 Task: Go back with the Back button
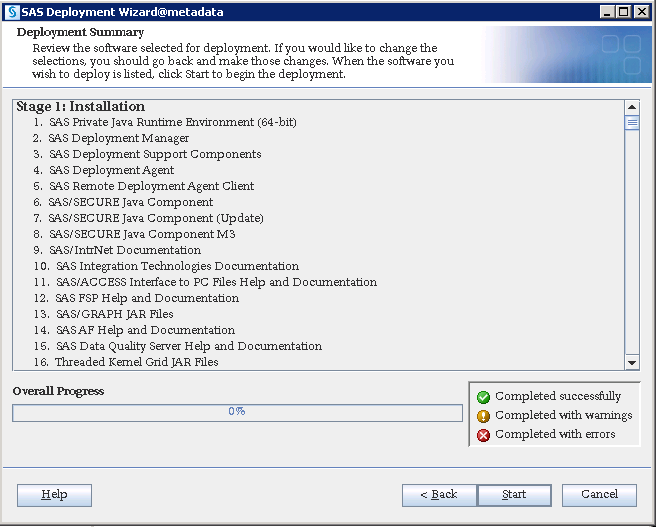click(439, 495)
